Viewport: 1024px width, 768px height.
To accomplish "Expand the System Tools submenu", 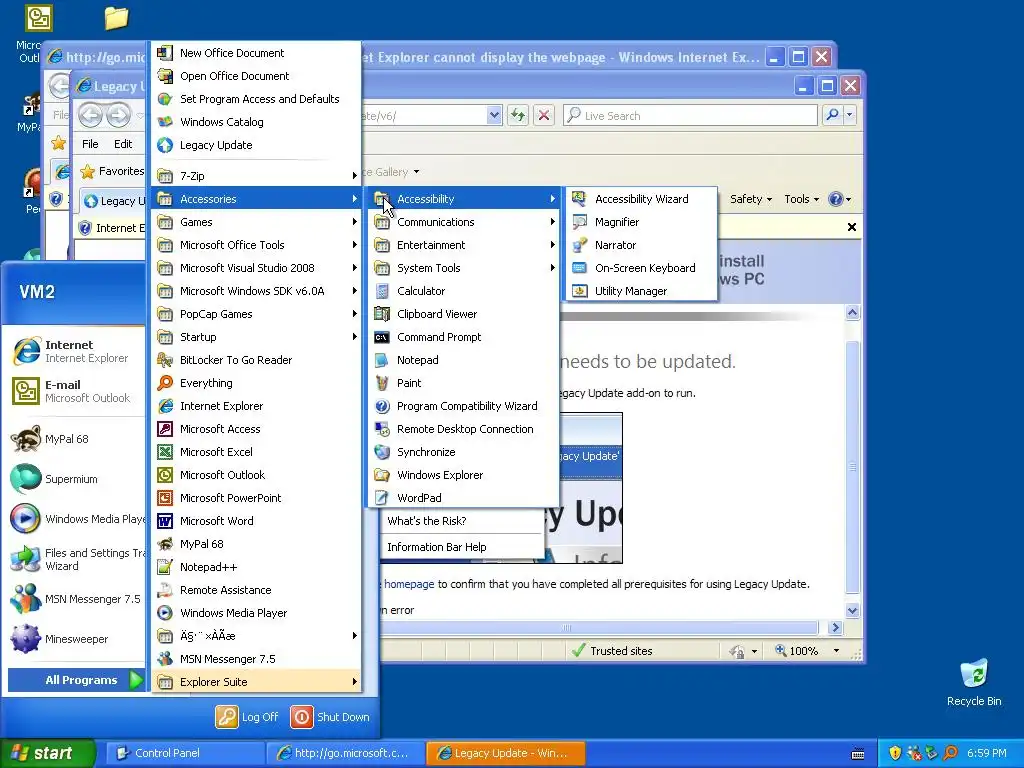I will (x=464, y=268).
